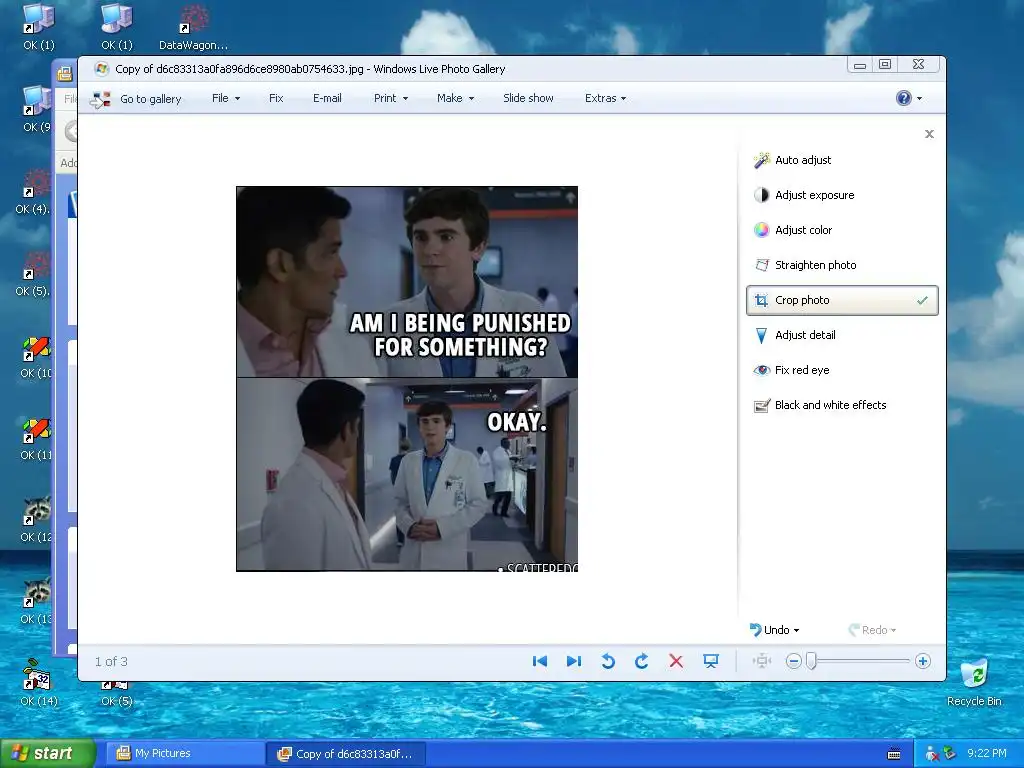The image size is (1024, 768).
Task: Click the keyboard icon in the tray
Action: (894, 754)
